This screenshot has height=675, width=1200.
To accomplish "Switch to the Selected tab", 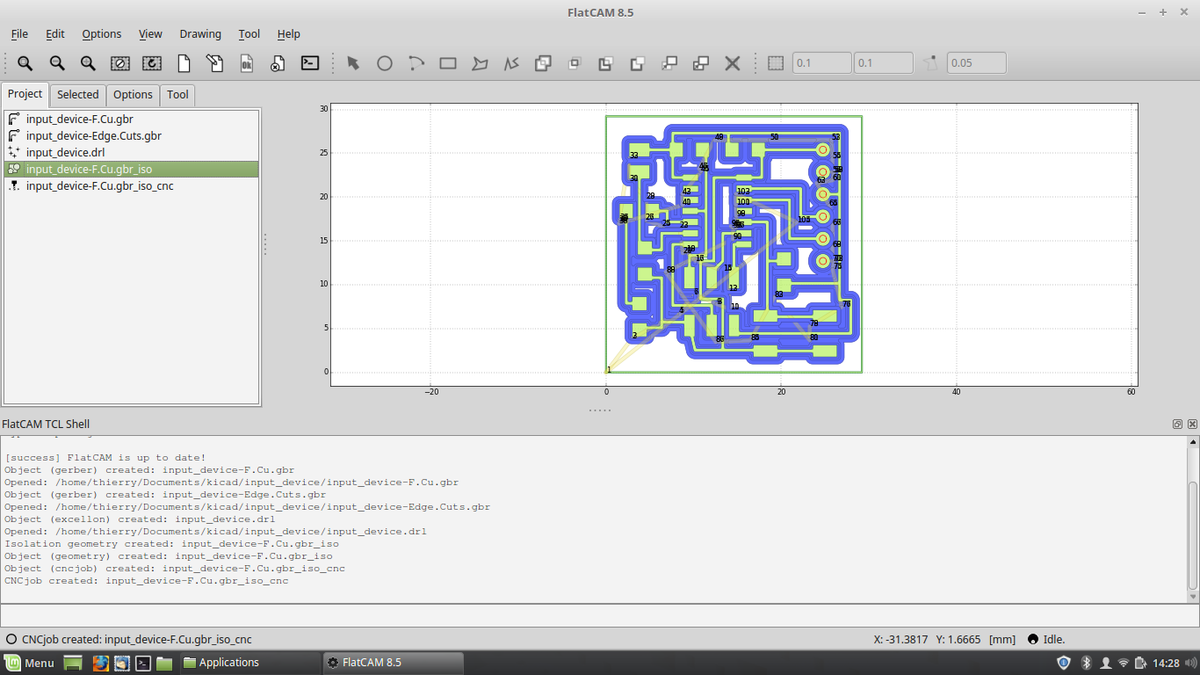I will point(78,95).
